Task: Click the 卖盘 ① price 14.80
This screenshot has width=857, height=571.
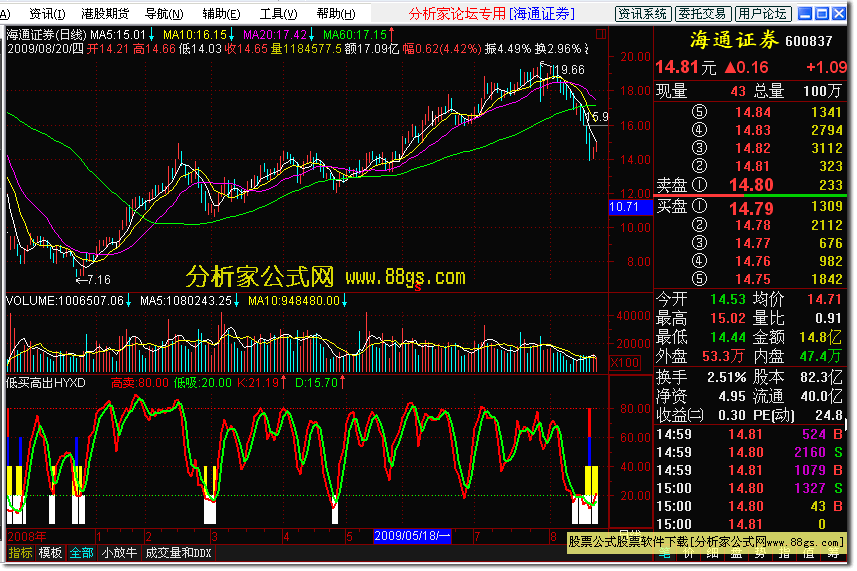Action: click(751, 185)
